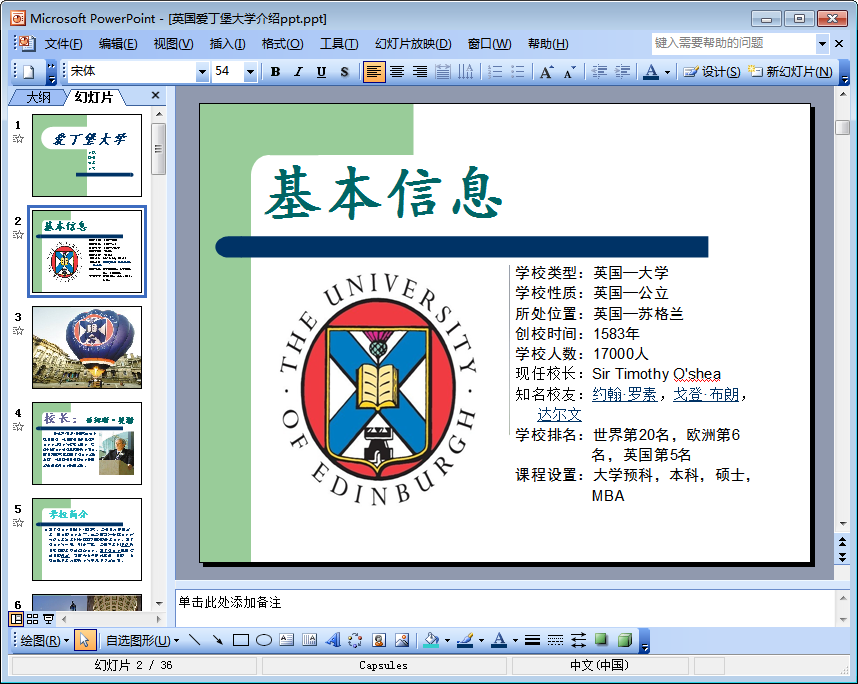Select the Rectangle drawing tool
This screenshot has height=684, width=858.
[x=241, y=640]
